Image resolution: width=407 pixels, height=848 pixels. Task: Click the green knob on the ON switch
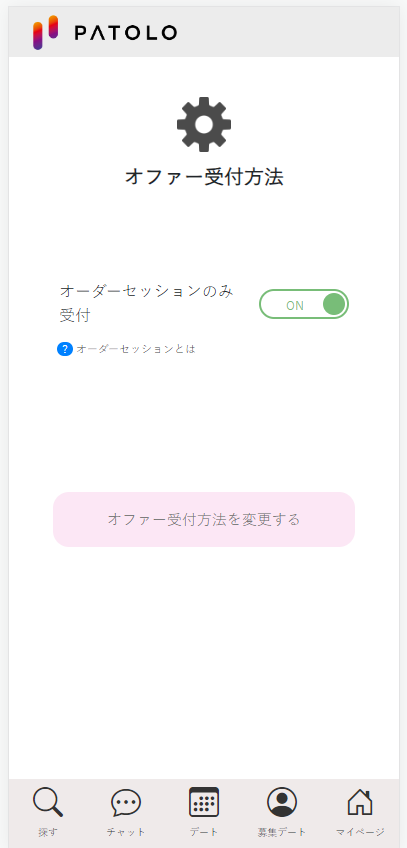tap(334, 304)
